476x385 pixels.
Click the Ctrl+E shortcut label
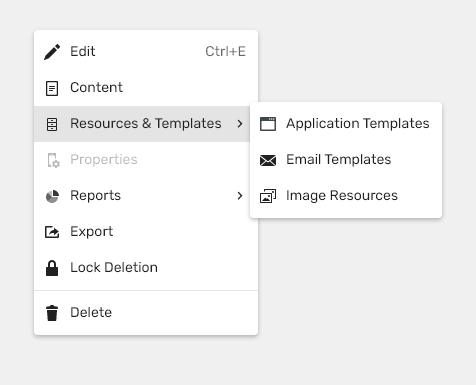225,52
